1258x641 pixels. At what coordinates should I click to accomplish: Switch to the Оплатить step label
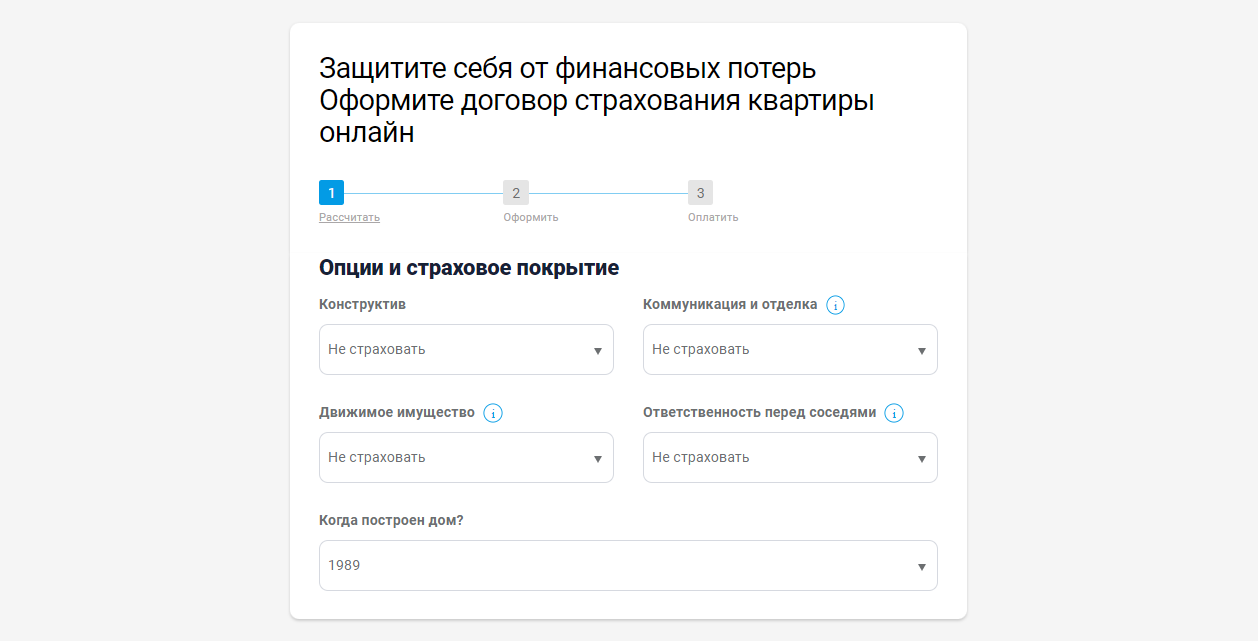(x=713, y=217)
